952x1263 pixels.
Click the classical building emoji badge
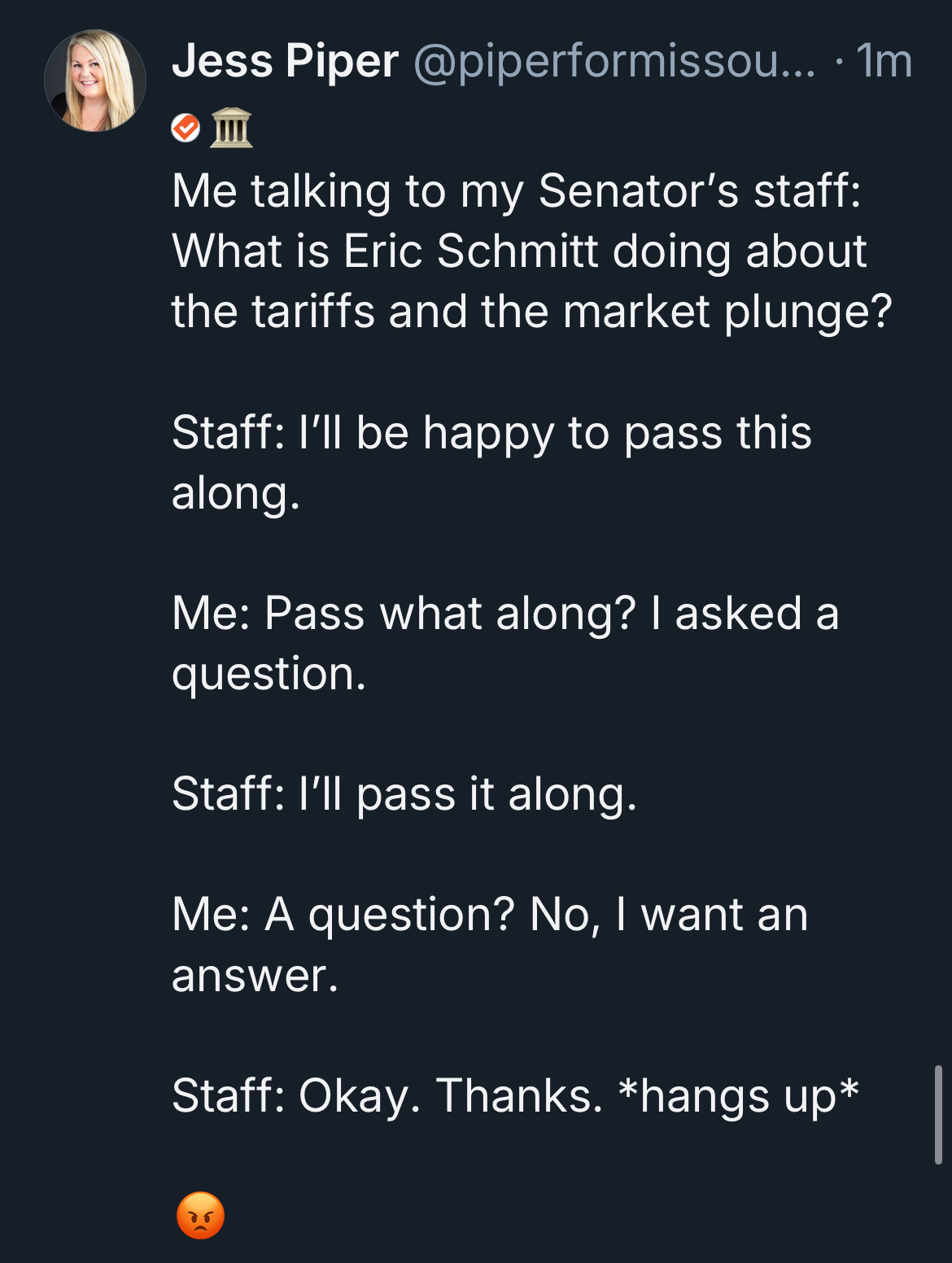[232, 128]
